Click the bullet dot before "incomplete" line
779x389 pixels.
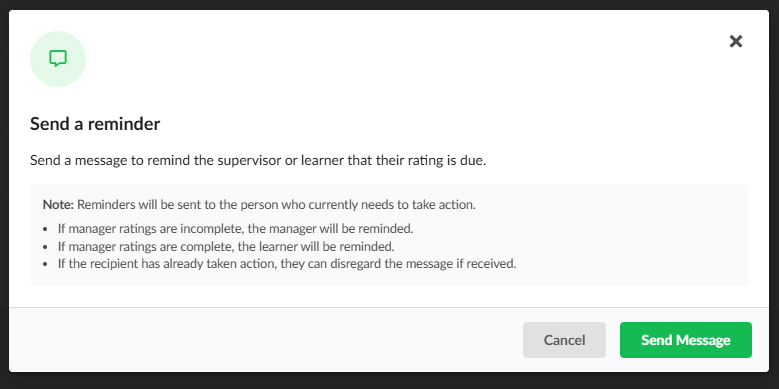coord(46,230)
